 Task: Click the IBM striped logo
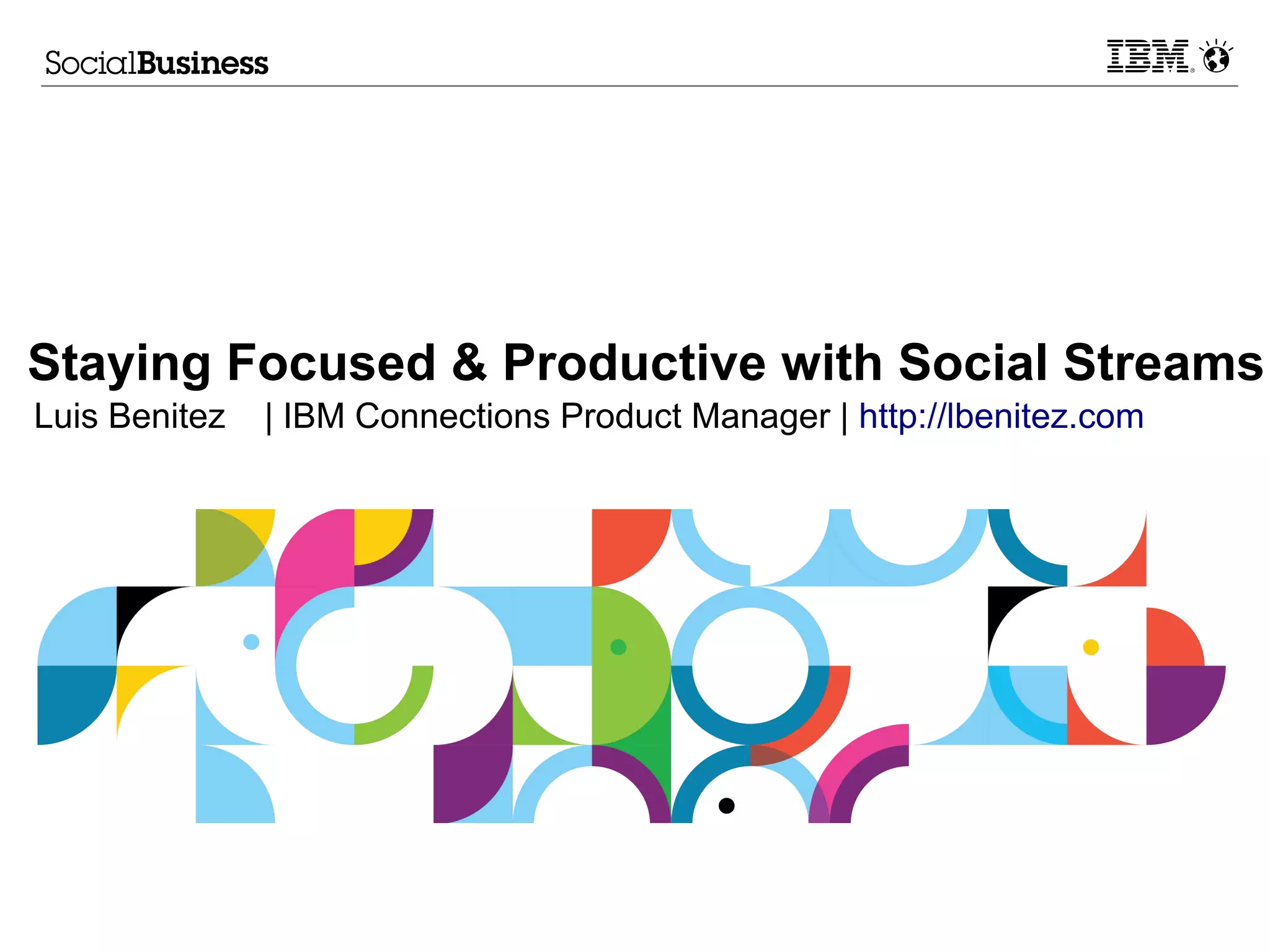(x=1148, y=56)
